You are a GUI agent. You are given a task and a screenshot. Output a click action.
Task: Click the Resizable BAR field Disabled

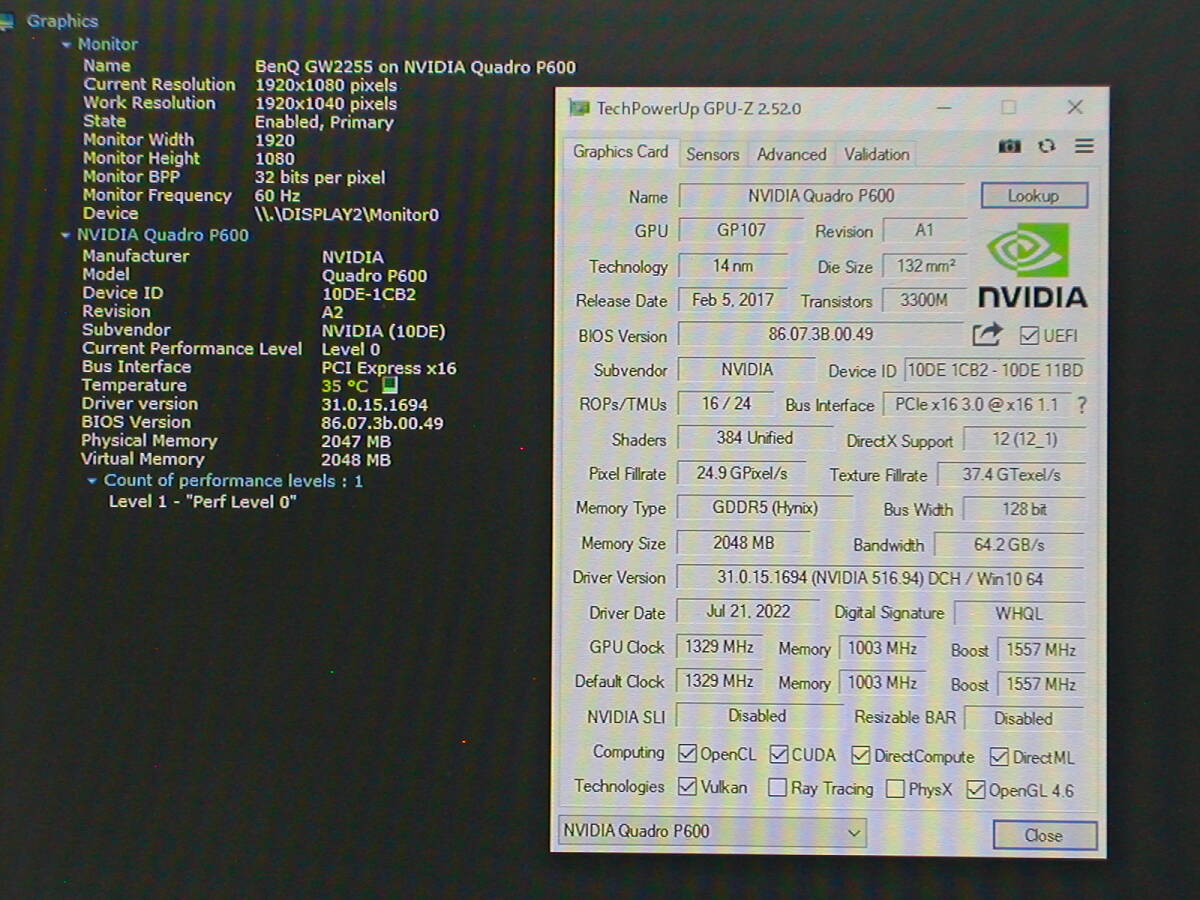tap(1023, 718)
